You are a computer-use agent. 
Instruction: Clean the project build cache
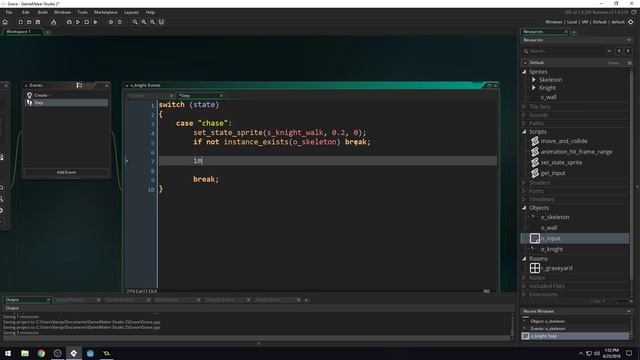coord(96,22)
